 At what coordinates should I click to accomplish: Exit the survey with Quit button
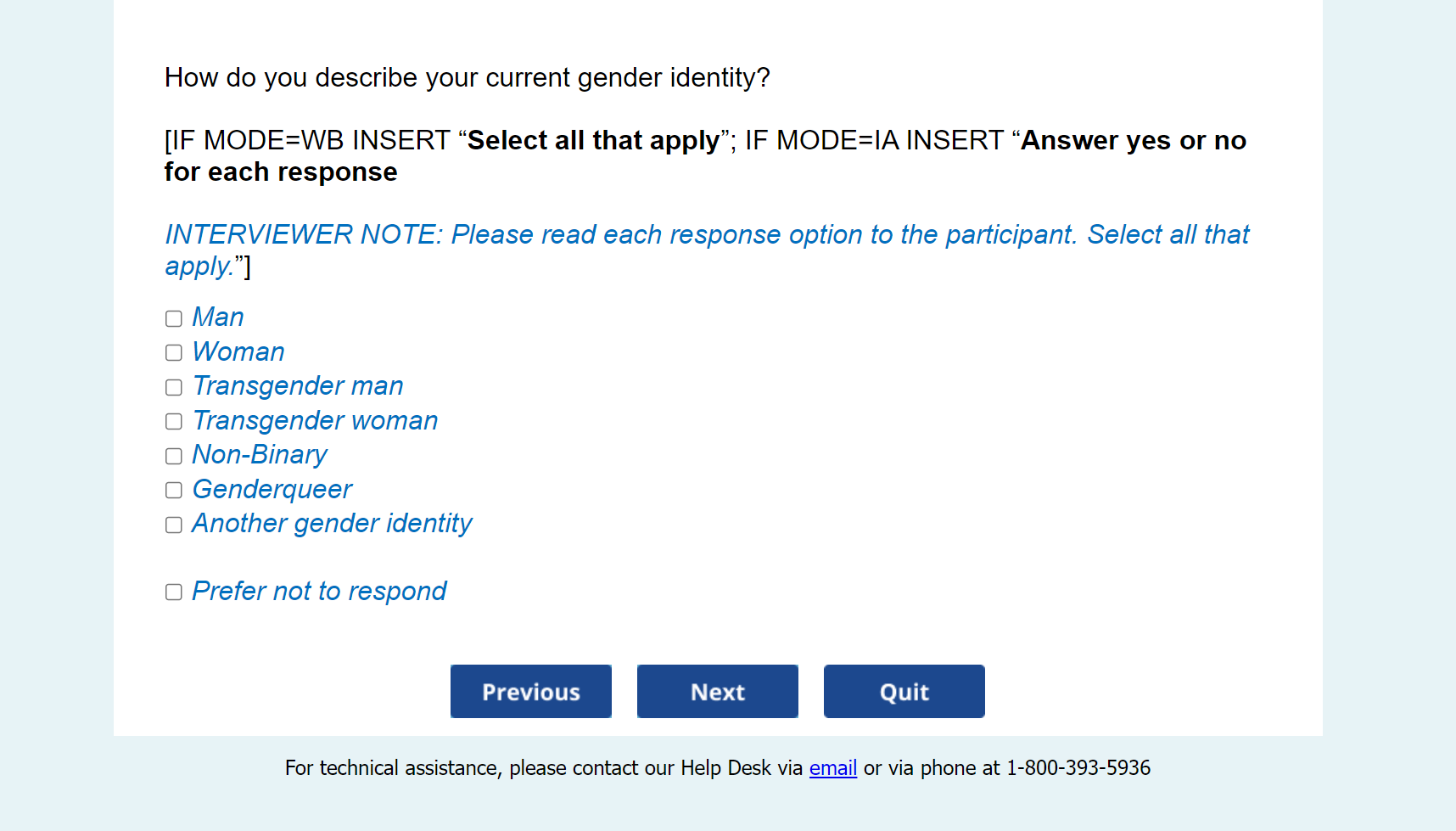[904, 692]
